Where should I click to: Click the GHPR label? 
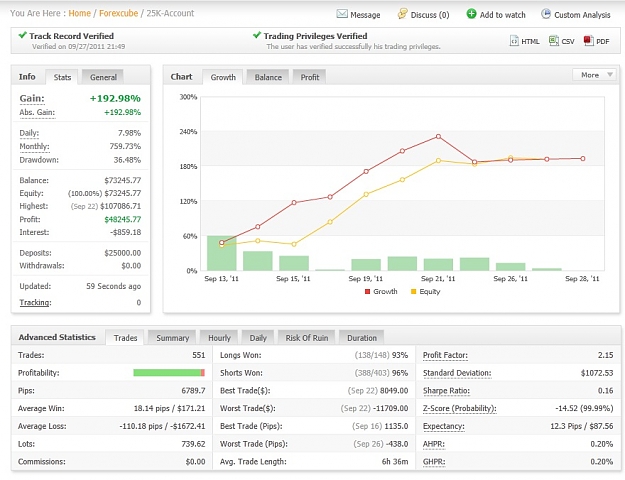(x=434, y=462)
